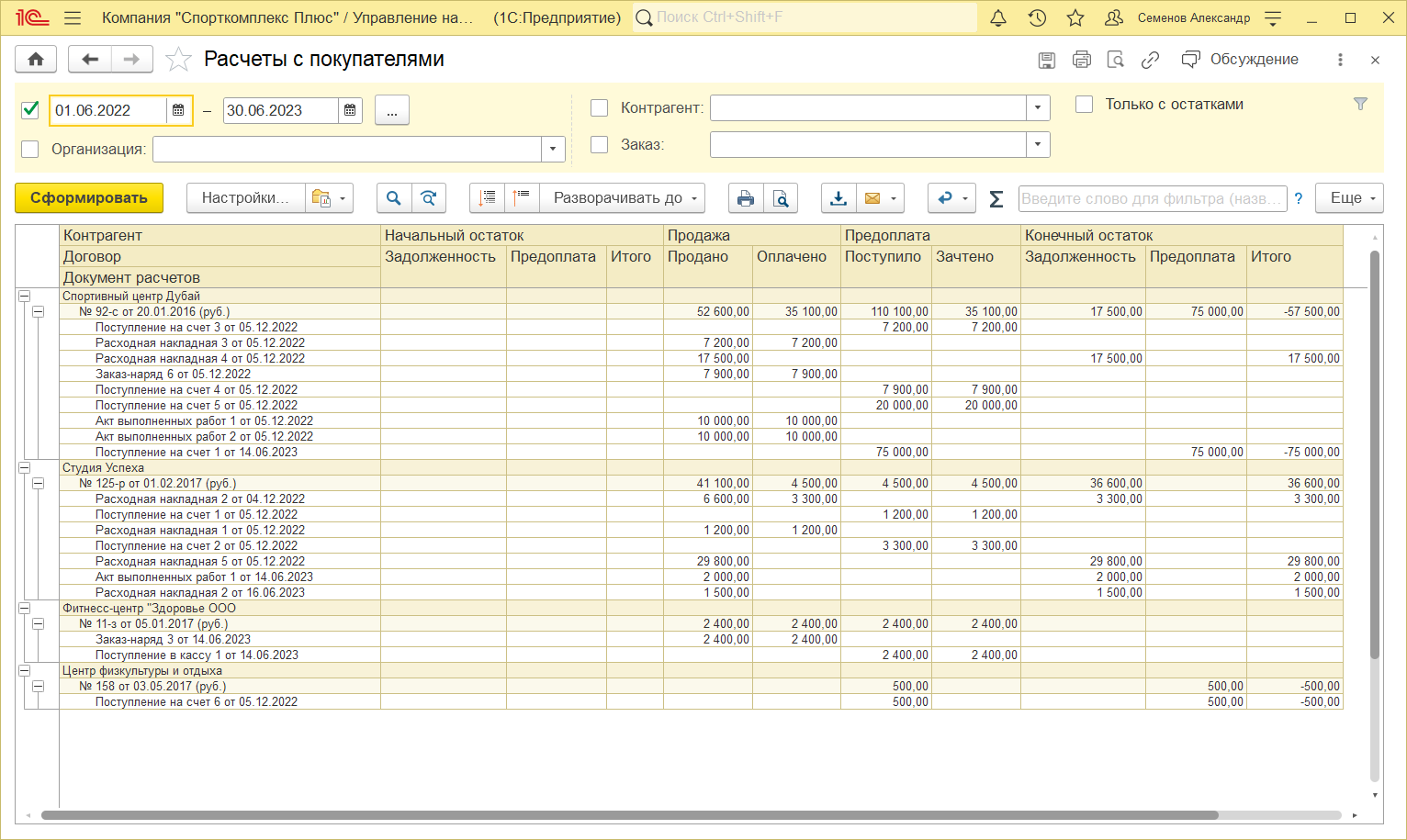Click the horizontal scrollbar of the report

[x=630, y=815]
